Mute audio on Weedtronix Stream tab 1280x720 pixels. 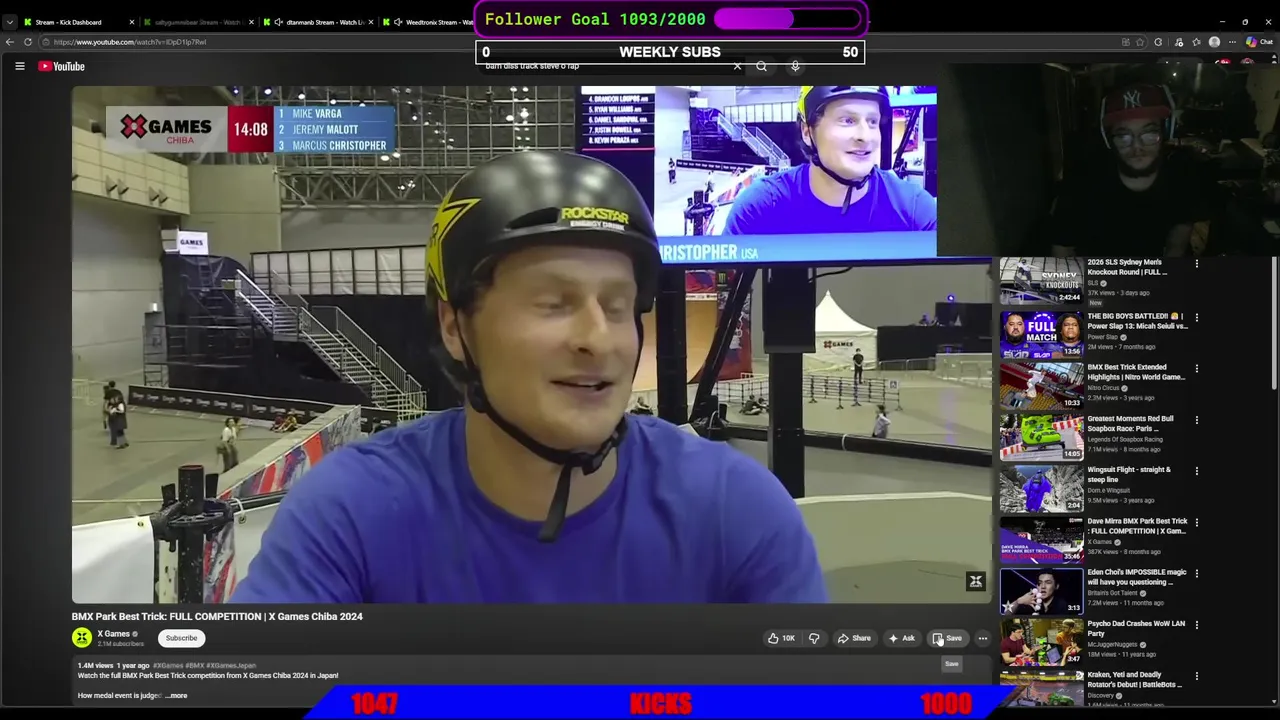(x=399, y=22)
